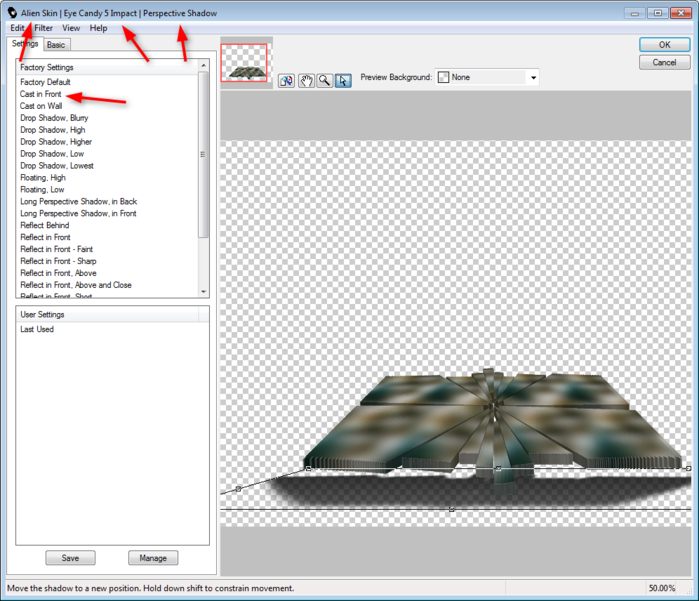This screenshot has height=601, width=699.
Task: Select the plain Reflect in Front preset
Action: point(45,237)
